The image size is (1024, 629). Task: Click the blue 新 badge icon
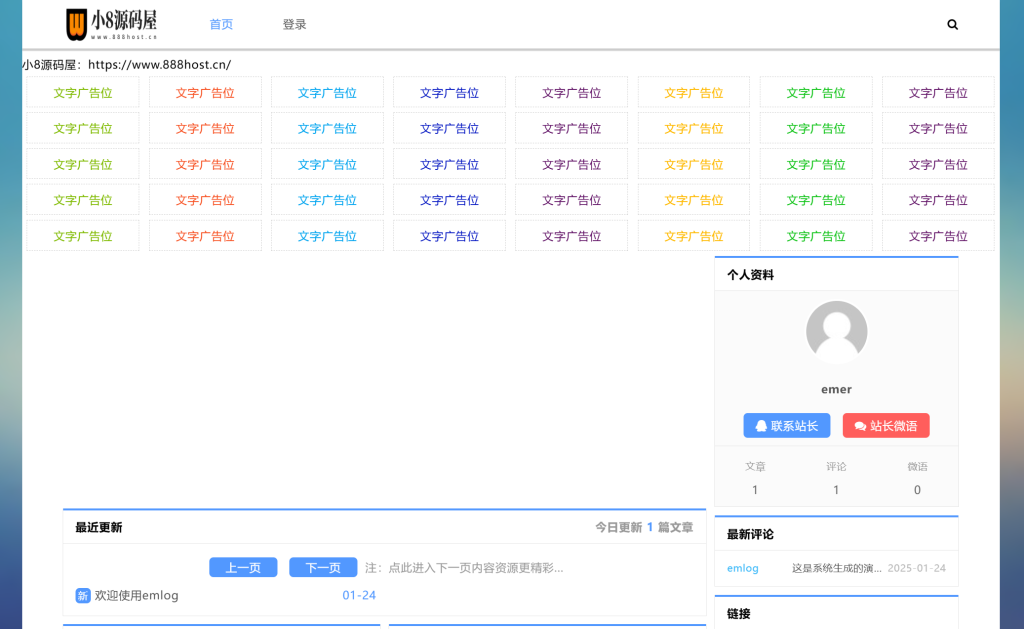click(83, 596)
